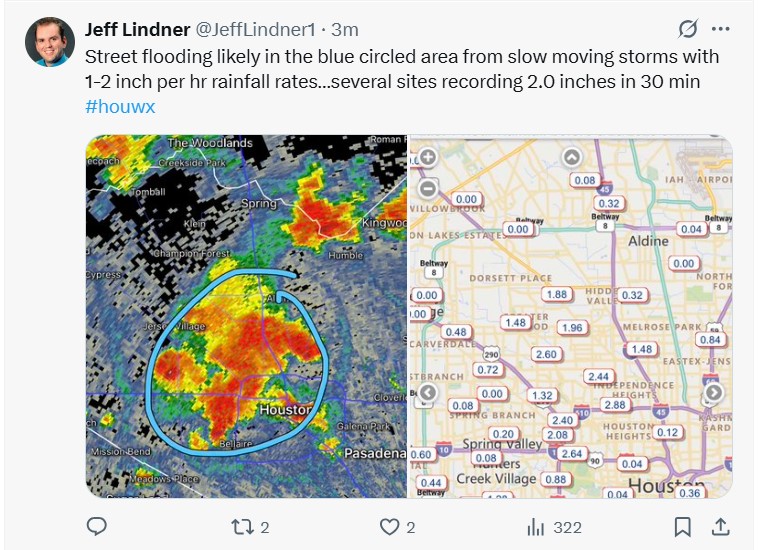Pan rainfall map left with arrow
The width and height of the screenshot is (758, 550).
[428, 392]
